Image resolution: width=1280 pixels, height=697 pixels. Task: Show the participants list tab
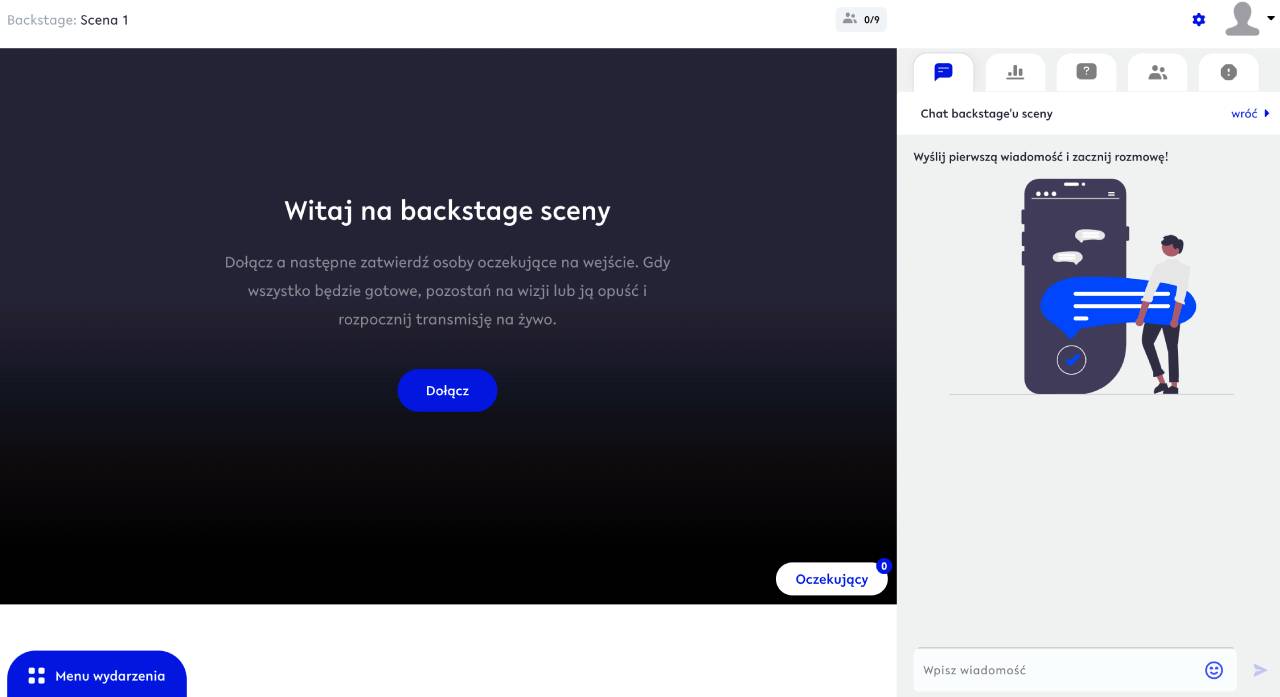1158,72
